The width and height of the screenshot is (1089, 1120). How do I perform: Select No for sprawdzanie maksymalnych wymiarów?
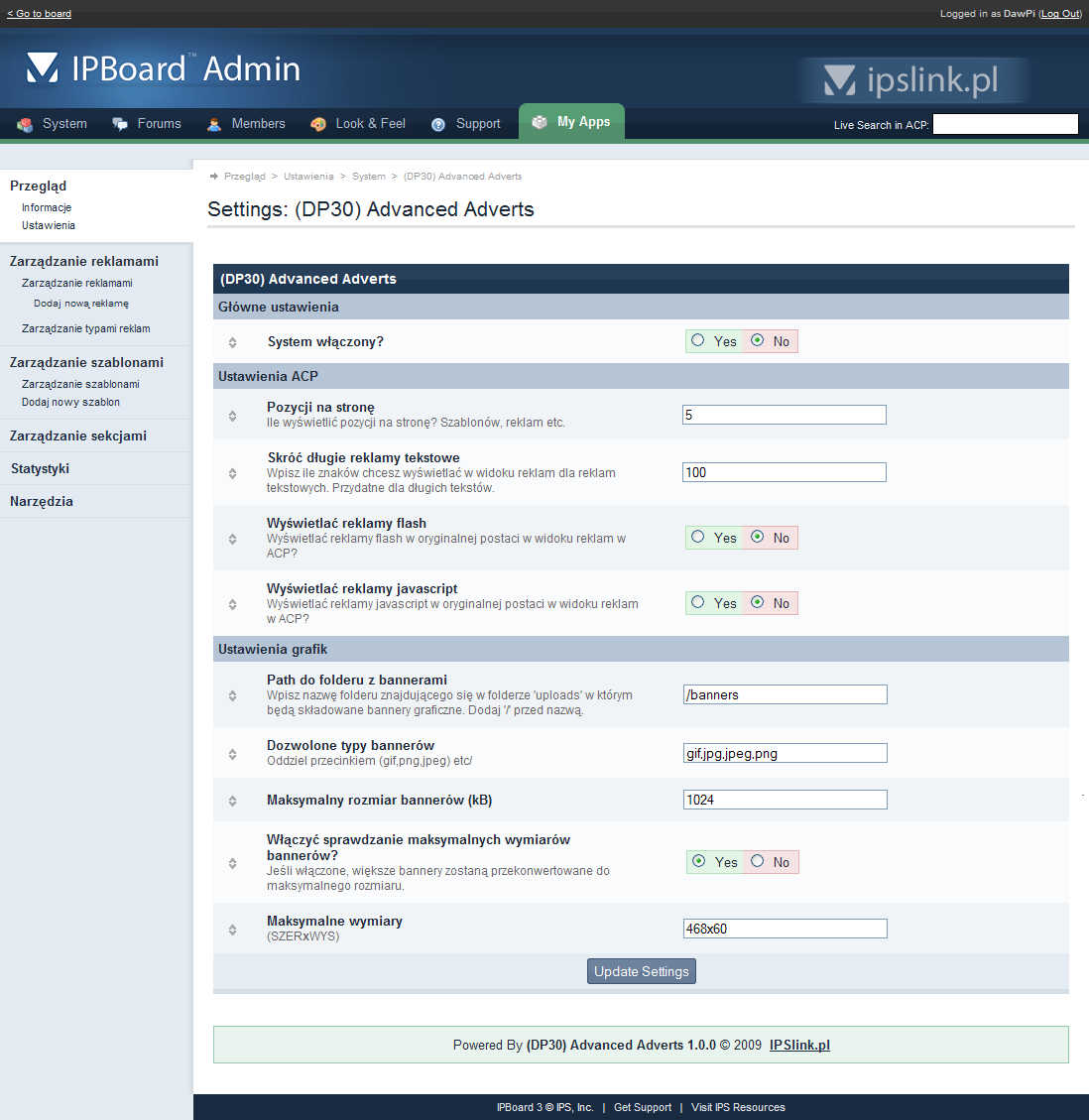pyautogui.click(x=758, y=861)
